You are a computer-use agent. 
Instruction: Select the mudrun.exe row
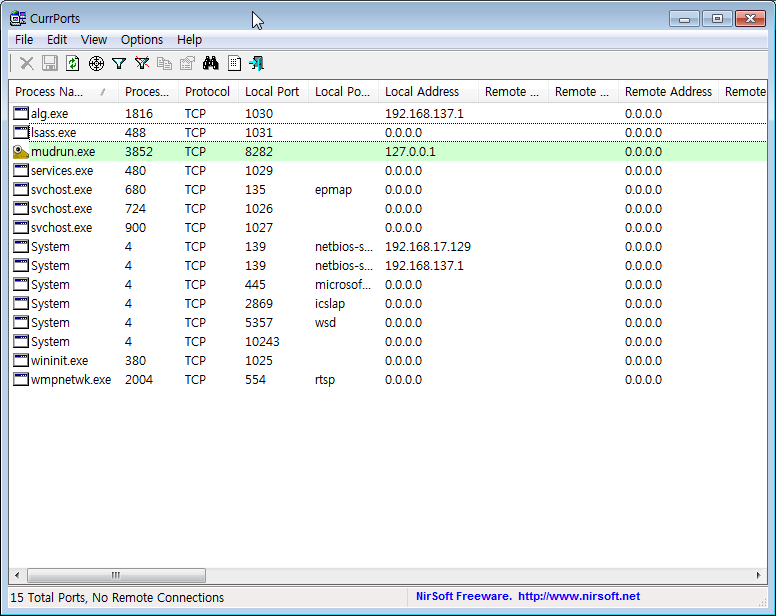click(x=63, y=152)
